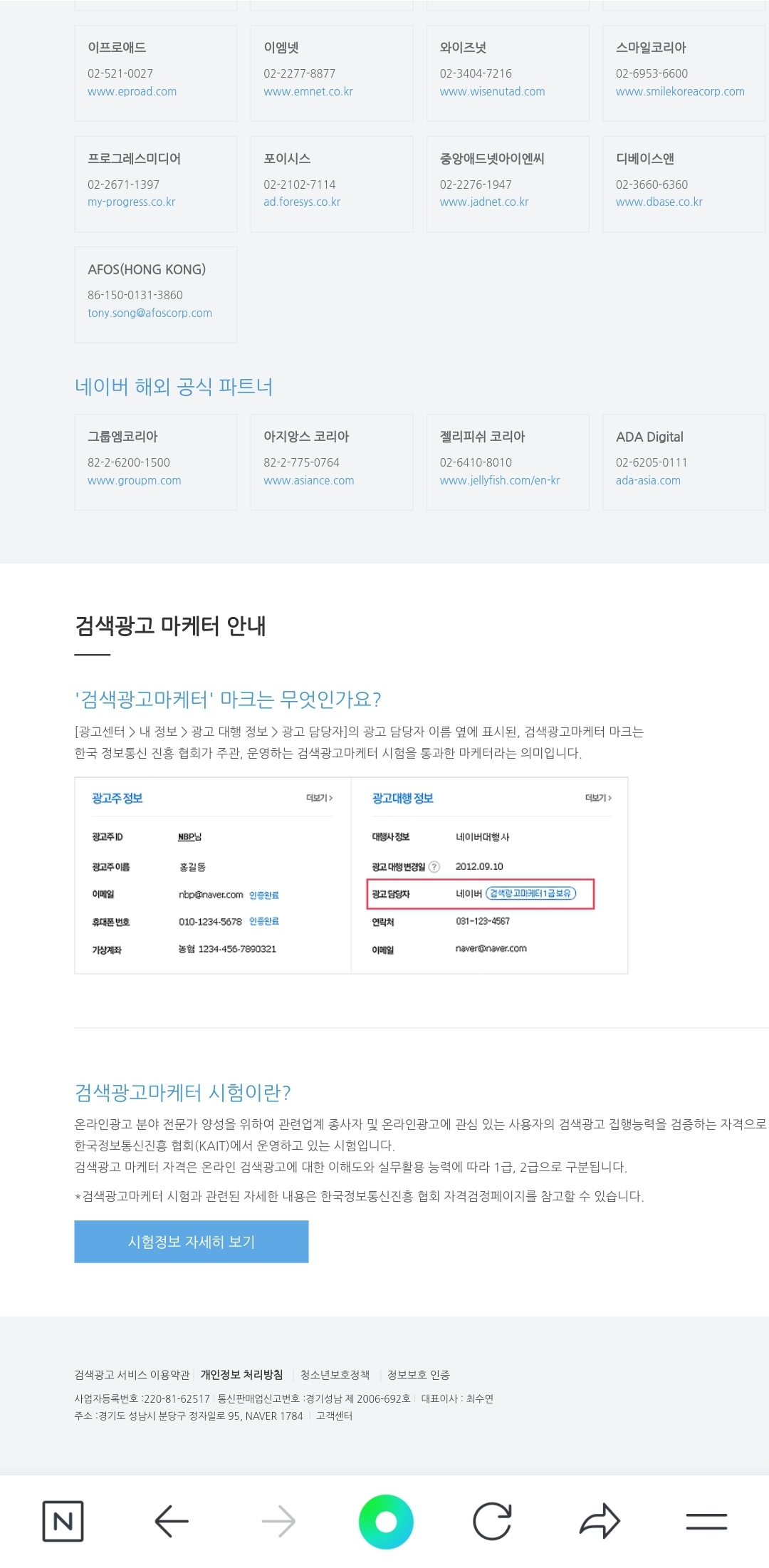
Task: Visit ada-asia.com link
Action: point(648,481)
